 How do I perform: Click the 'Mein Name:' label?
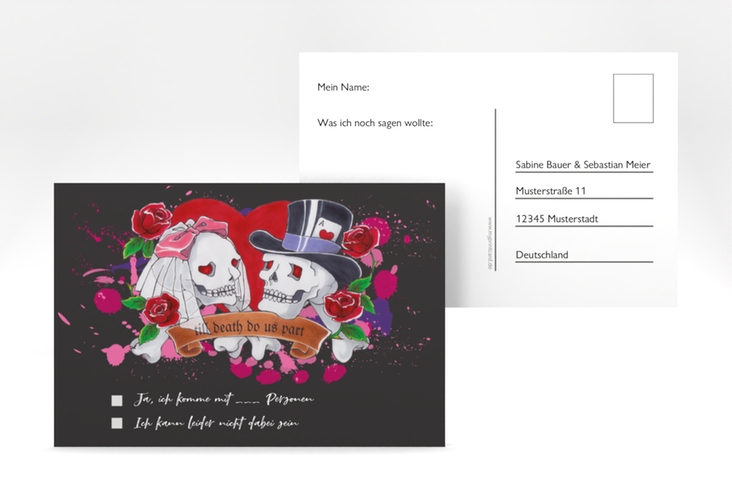pyautogui.click(x=343, y=87)
